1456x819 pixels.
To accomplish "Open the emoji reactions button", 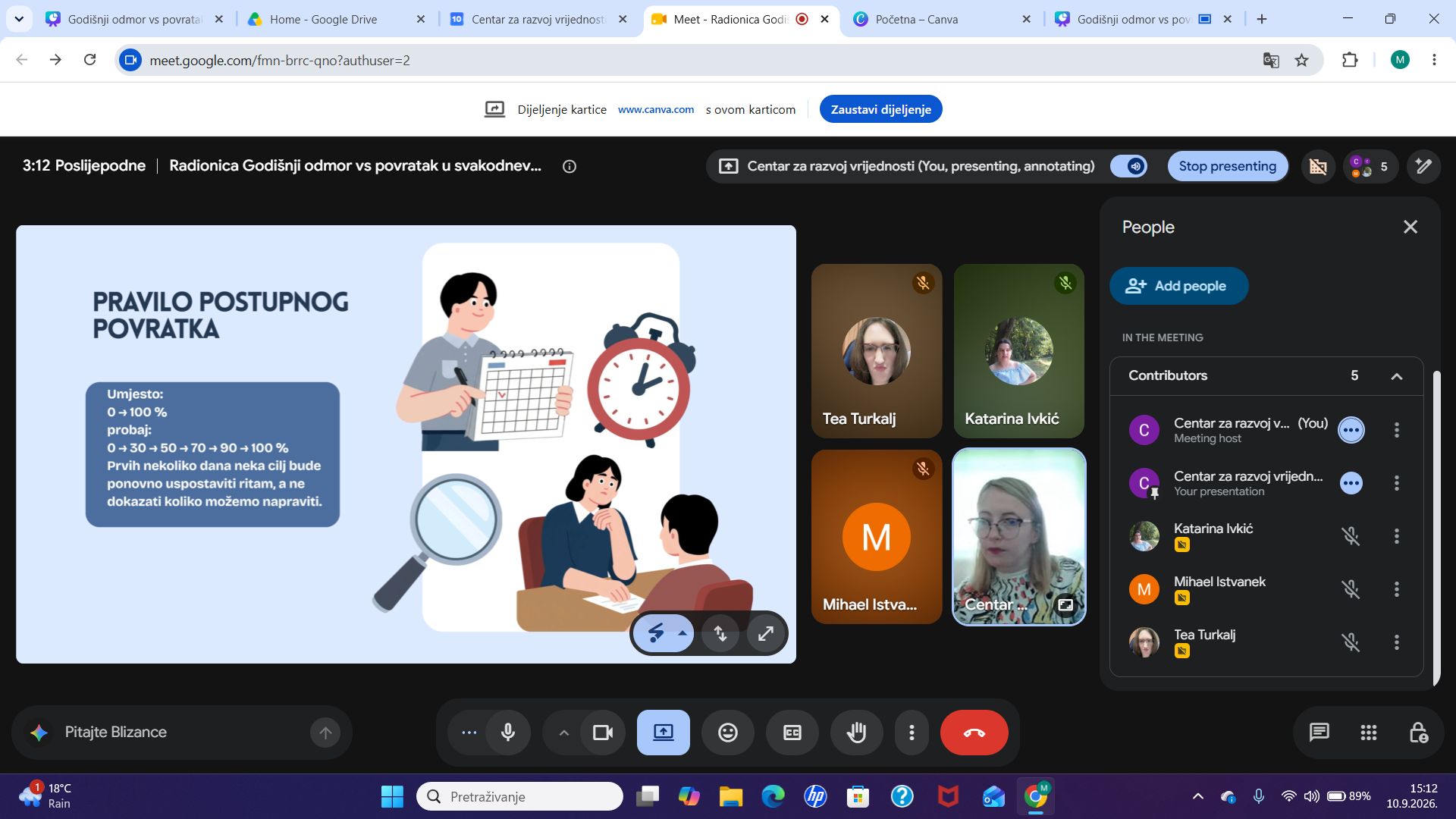I will [727, 733].
